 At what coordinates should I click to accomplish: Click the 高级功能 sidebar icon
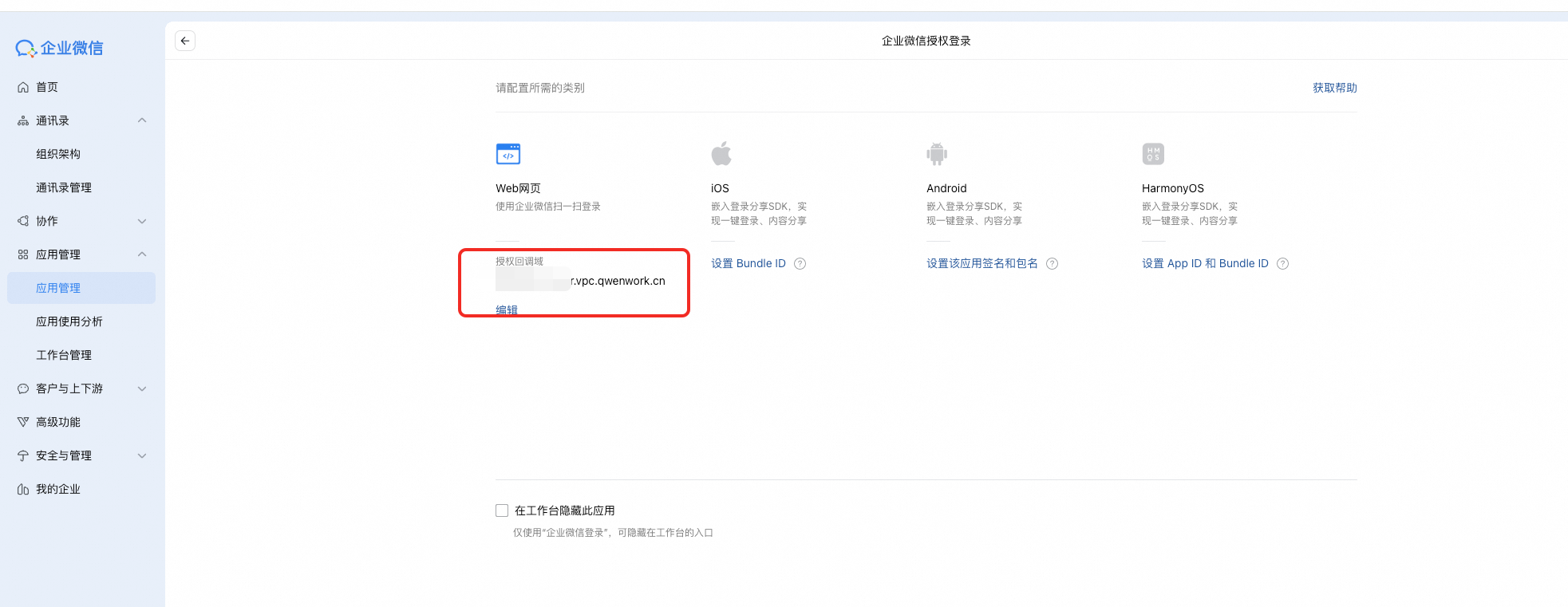[x=23, y=422]
